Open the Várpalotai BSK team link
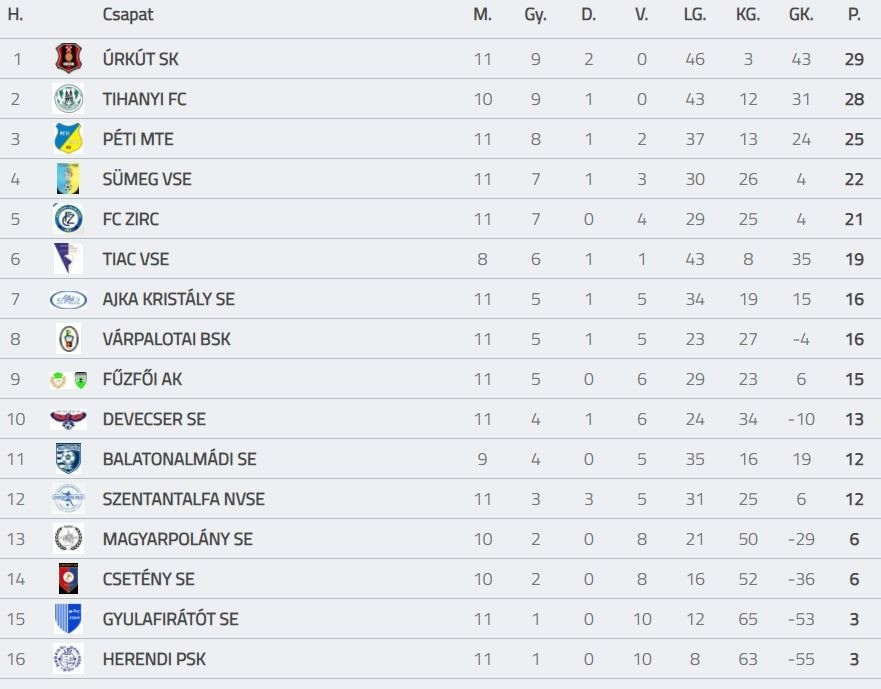 point(166,339)
